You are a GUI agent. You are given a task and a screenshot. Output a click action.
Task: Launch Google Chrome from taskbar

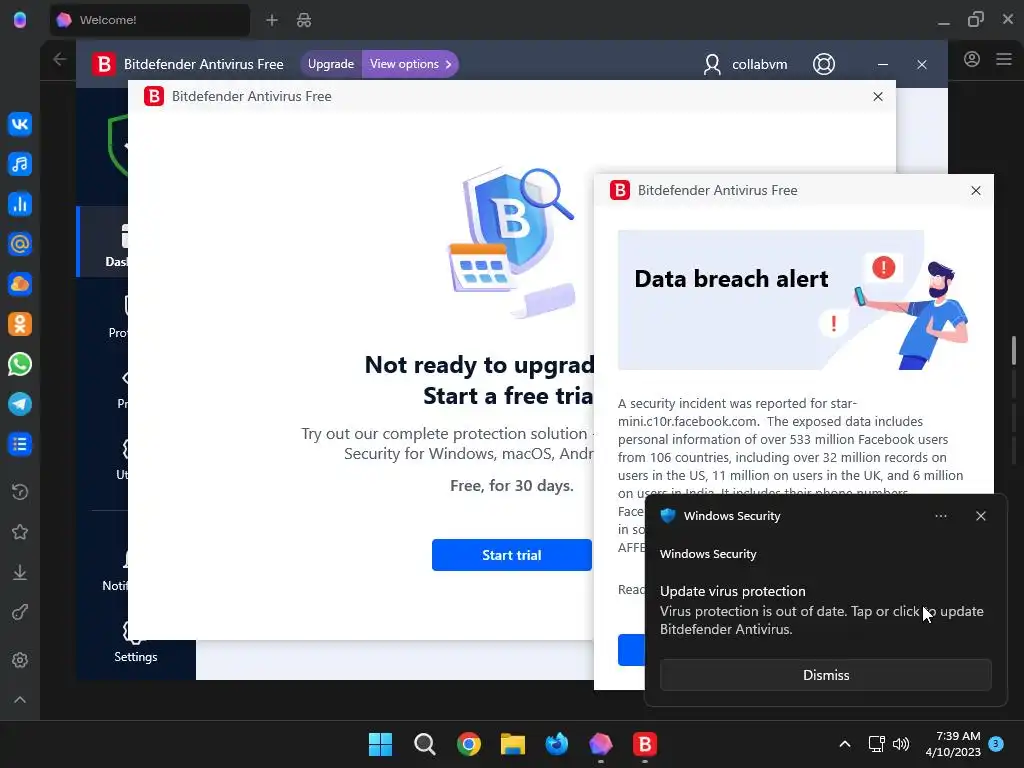468,744
